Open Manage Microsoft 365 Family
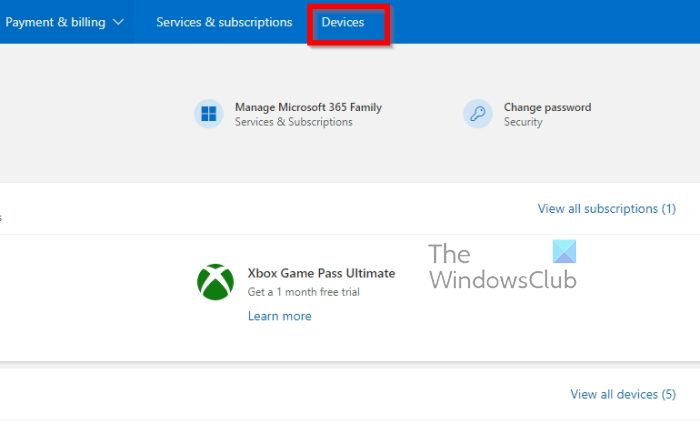The image size is (700, 424). pyautogui.click(x=308, y=107)
